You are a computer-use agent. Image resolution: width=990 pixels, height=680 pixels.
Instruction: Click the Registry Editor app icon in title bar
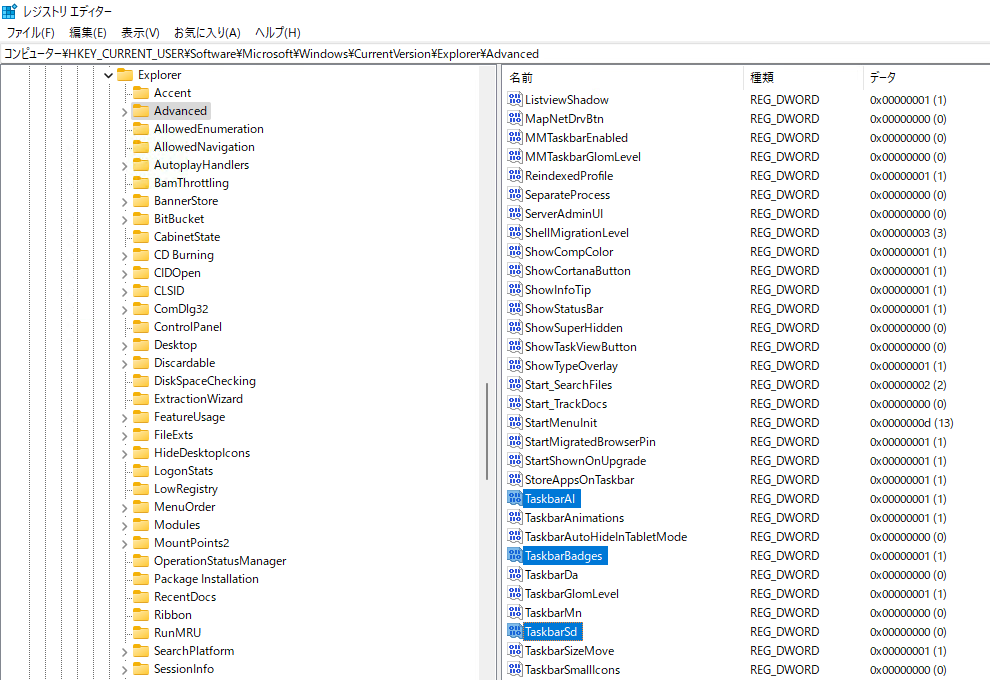click(x=9, y=11)
